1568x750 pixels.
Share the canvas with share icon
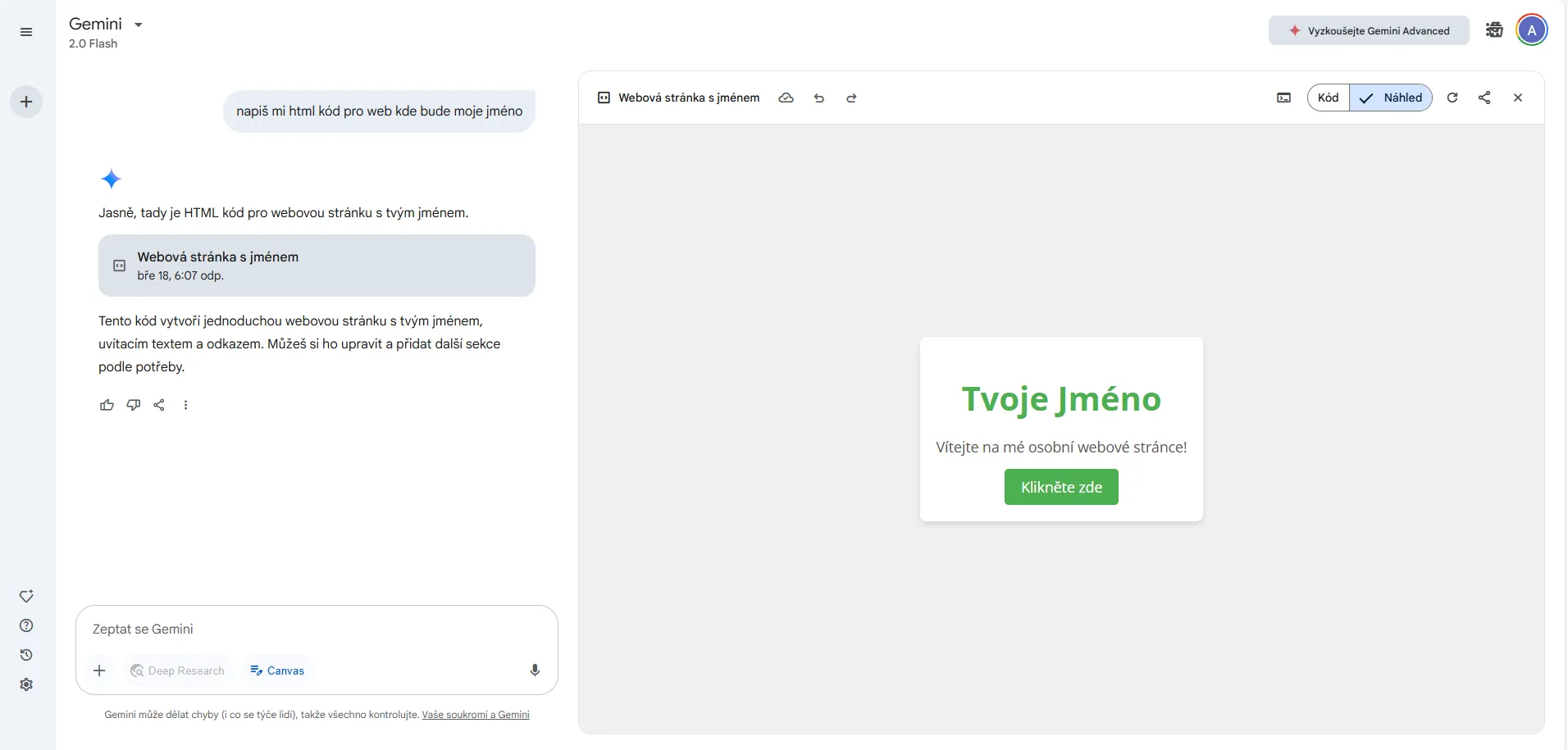[x=1484, y=98]
